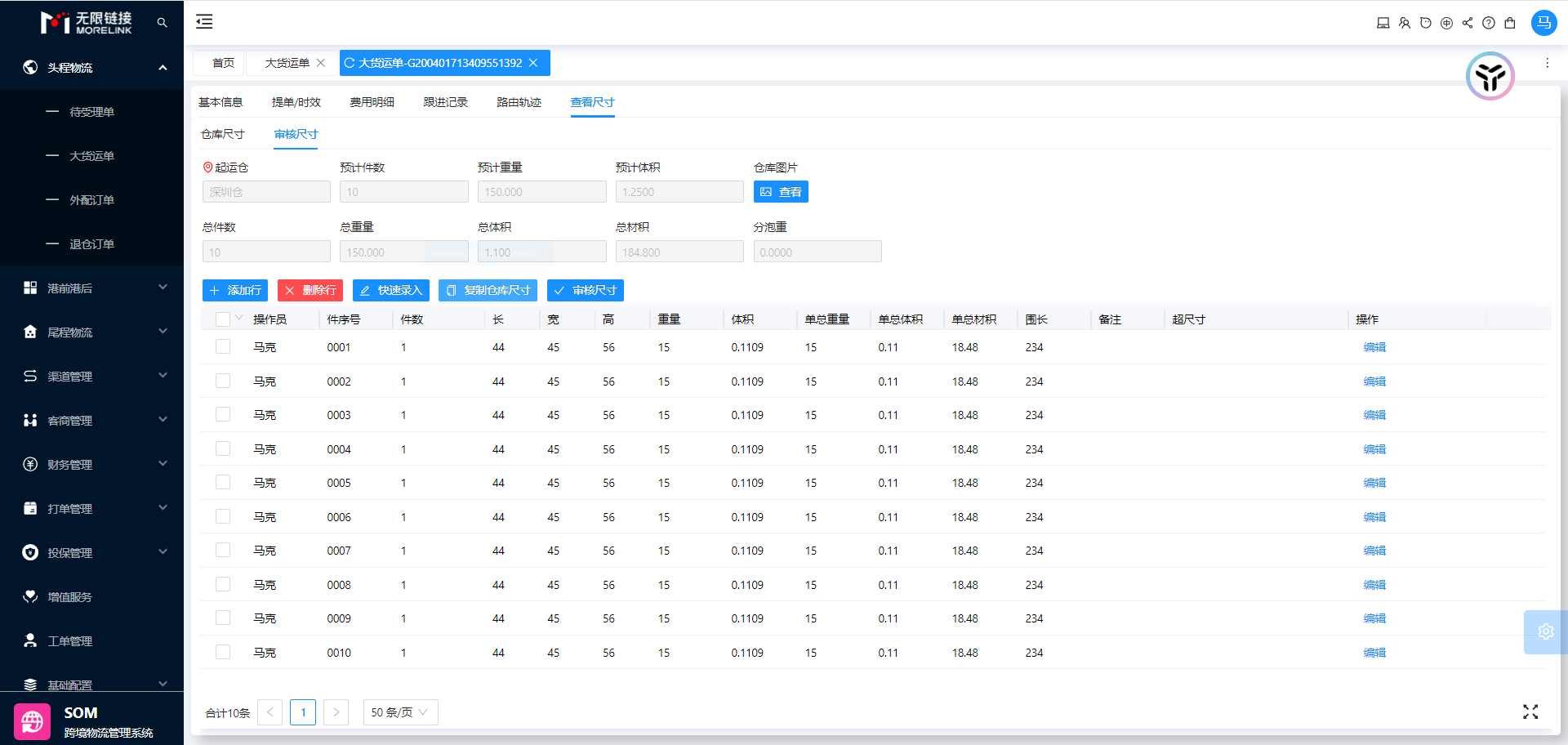
Task: Toggle fullscreen with the expand arrows icon
Action: 1530,712
